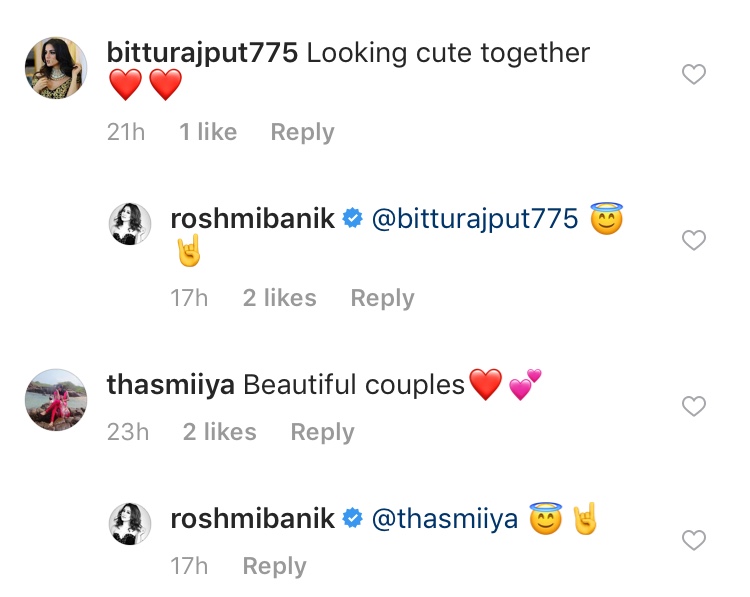Open bitturajput775 username link
Image resolution: width=750 pixels, height=597 pixels.
coord(202,53)
